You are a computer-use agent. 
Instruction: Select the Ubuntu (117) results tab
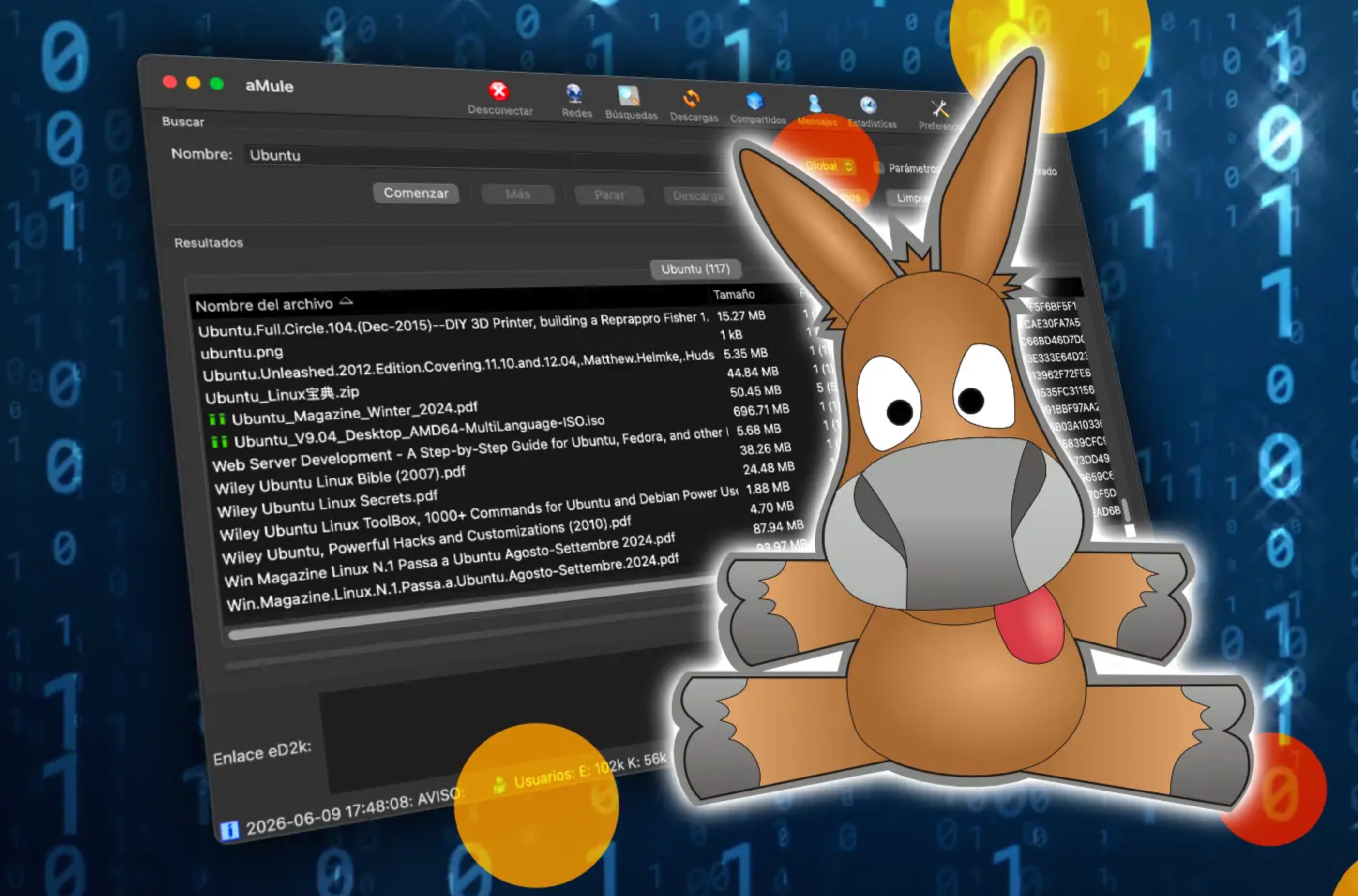point(695,269)
